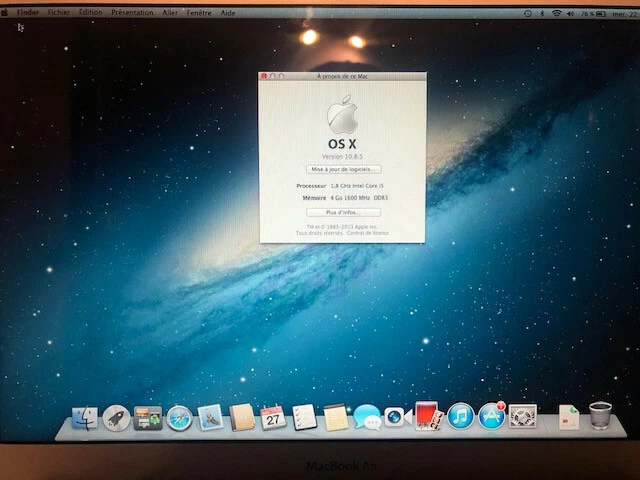640x480 pixels.
Task: Click battery 76% indicator
Action: [593, 13]
